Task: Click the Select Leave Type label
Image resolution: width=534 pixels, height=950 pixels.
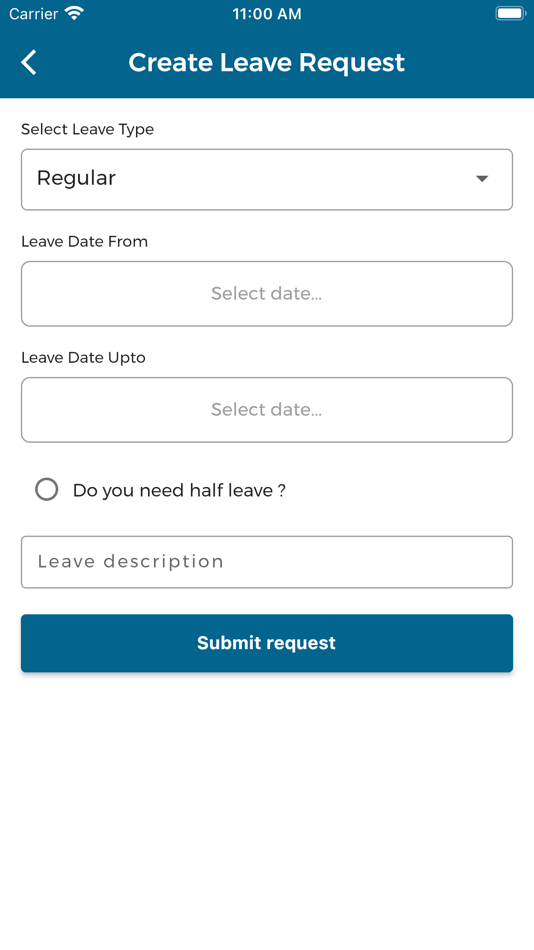Action: click(x=87, y=129)
